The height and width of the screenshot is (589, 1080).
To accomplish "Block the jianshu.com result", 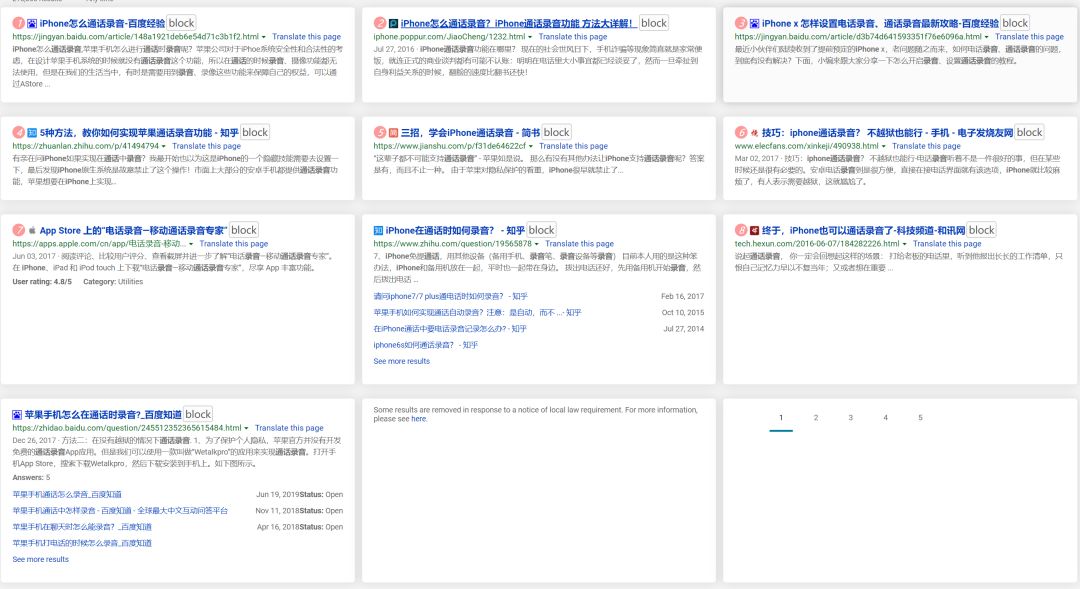I will tap(557, 132).
